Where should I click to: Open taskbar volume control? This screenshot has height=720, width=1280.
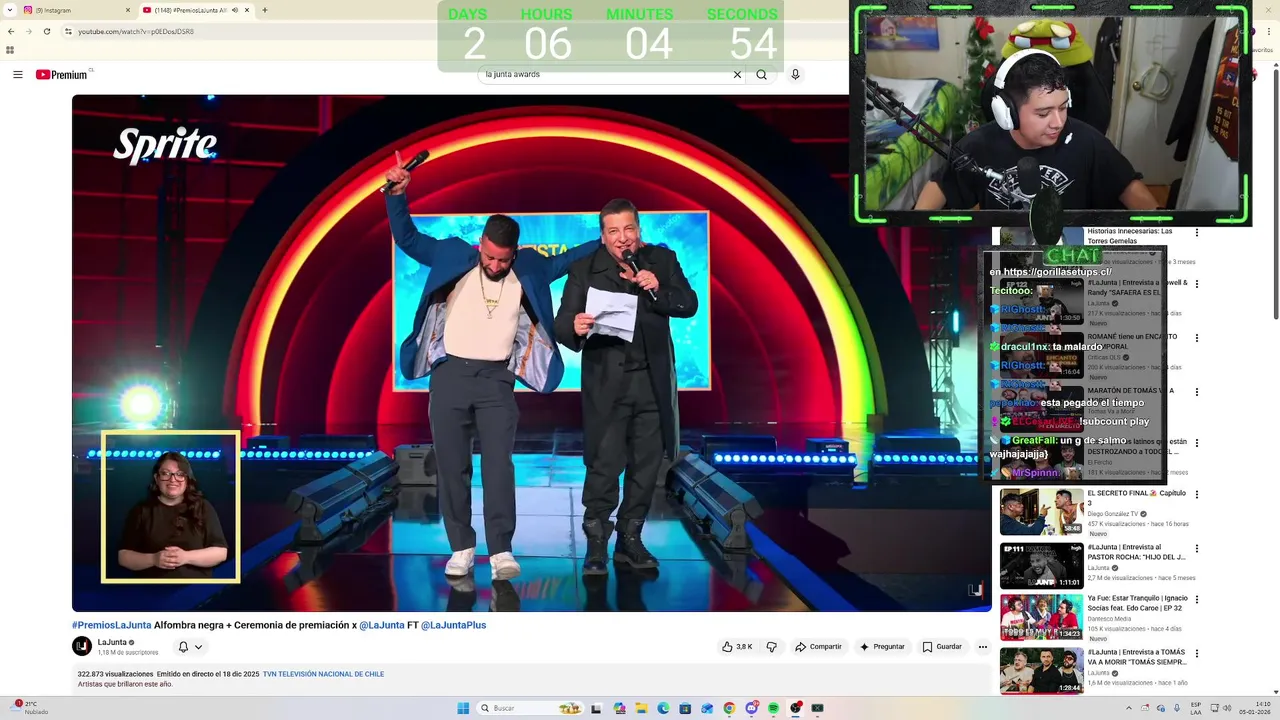1227,708
